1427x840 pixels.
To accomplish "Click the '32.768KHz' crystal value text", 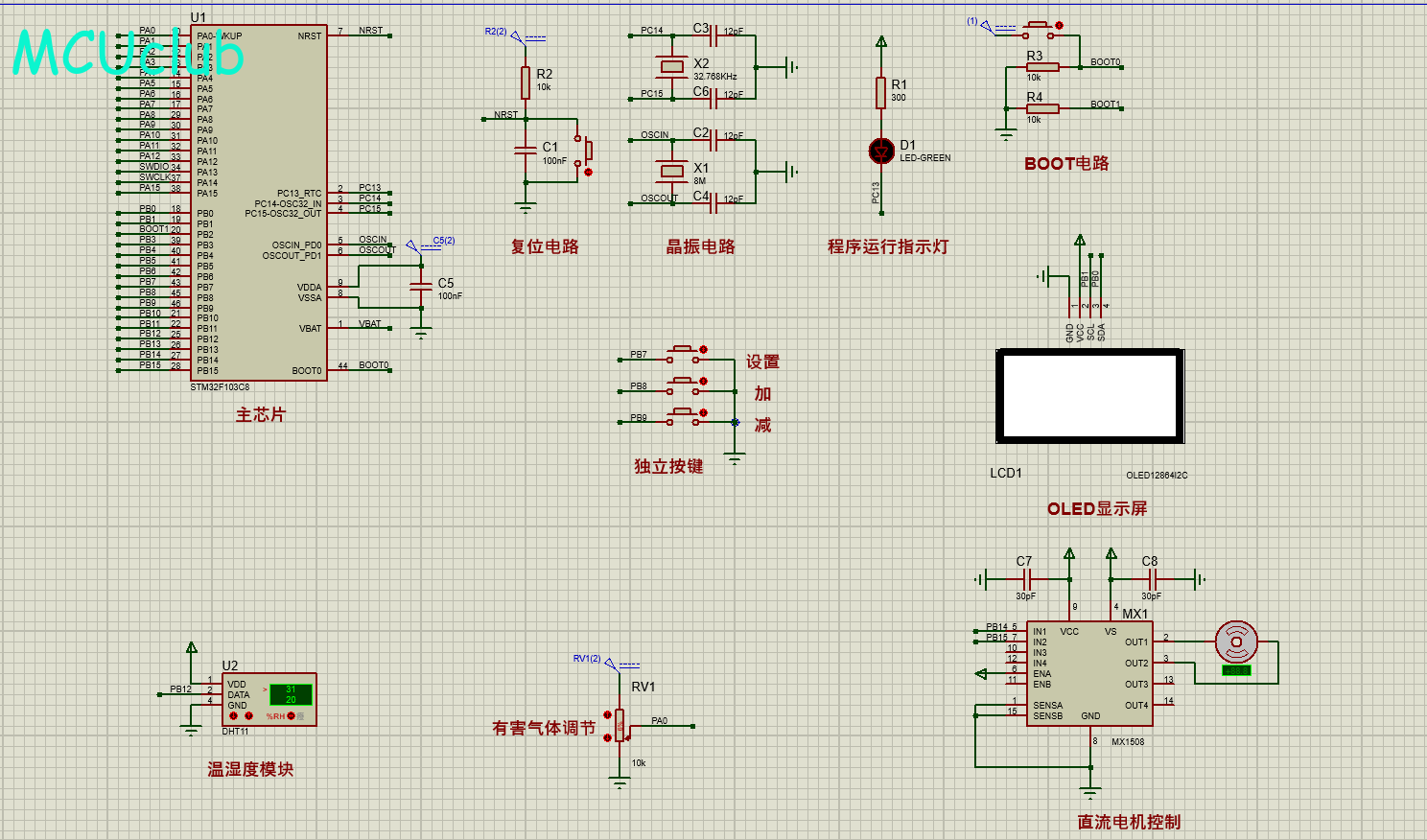I will pyautogui.click(x=715, y=77).
